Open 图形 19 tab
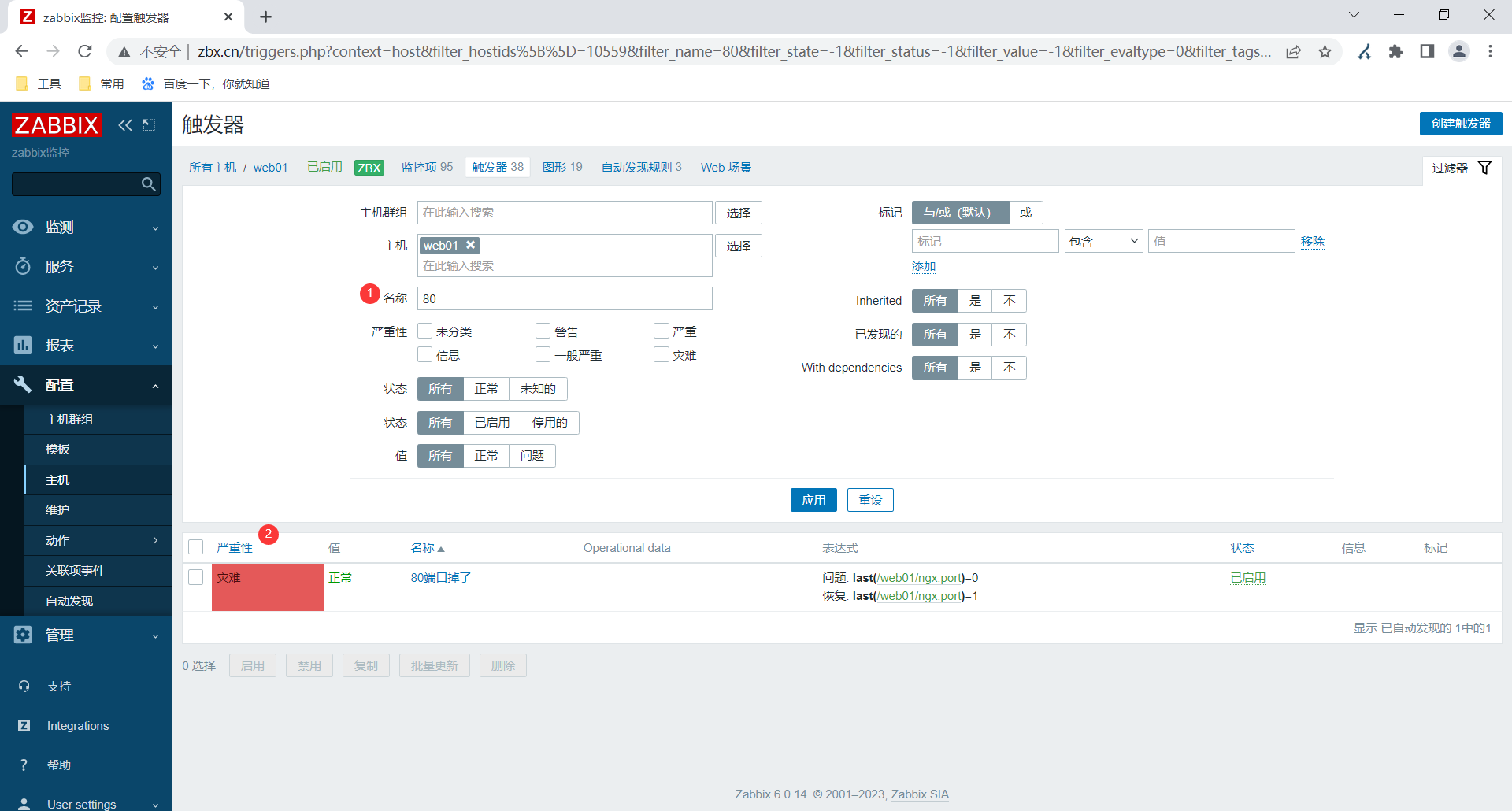The height and width of the screenshot is (811, 1512). pos(562,167)
